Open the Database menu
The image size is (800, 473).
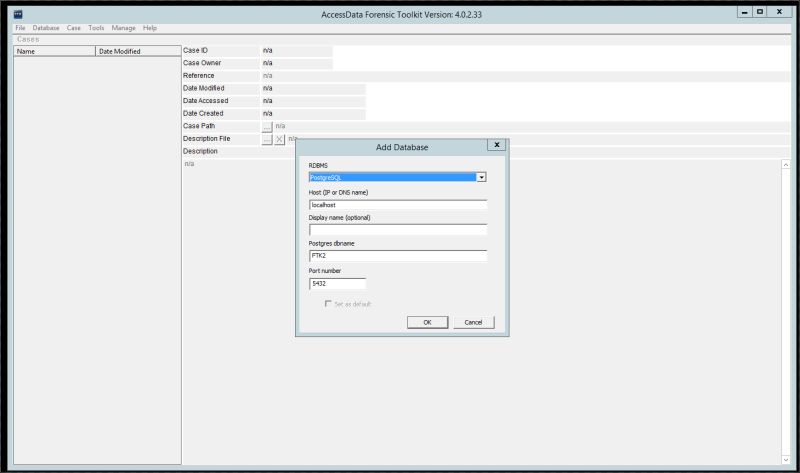coord(46,28)
